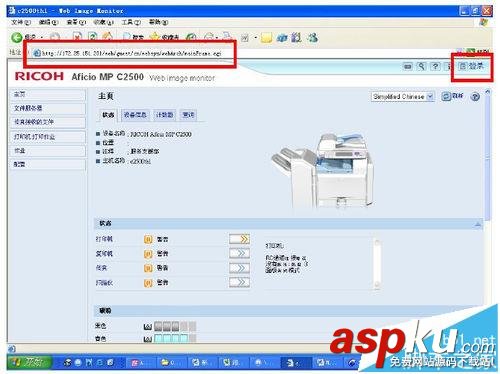Click the Print icon in the browser toolbar
Screen dimensions: 500x374
pyautogui.click(x=227, y=37)
